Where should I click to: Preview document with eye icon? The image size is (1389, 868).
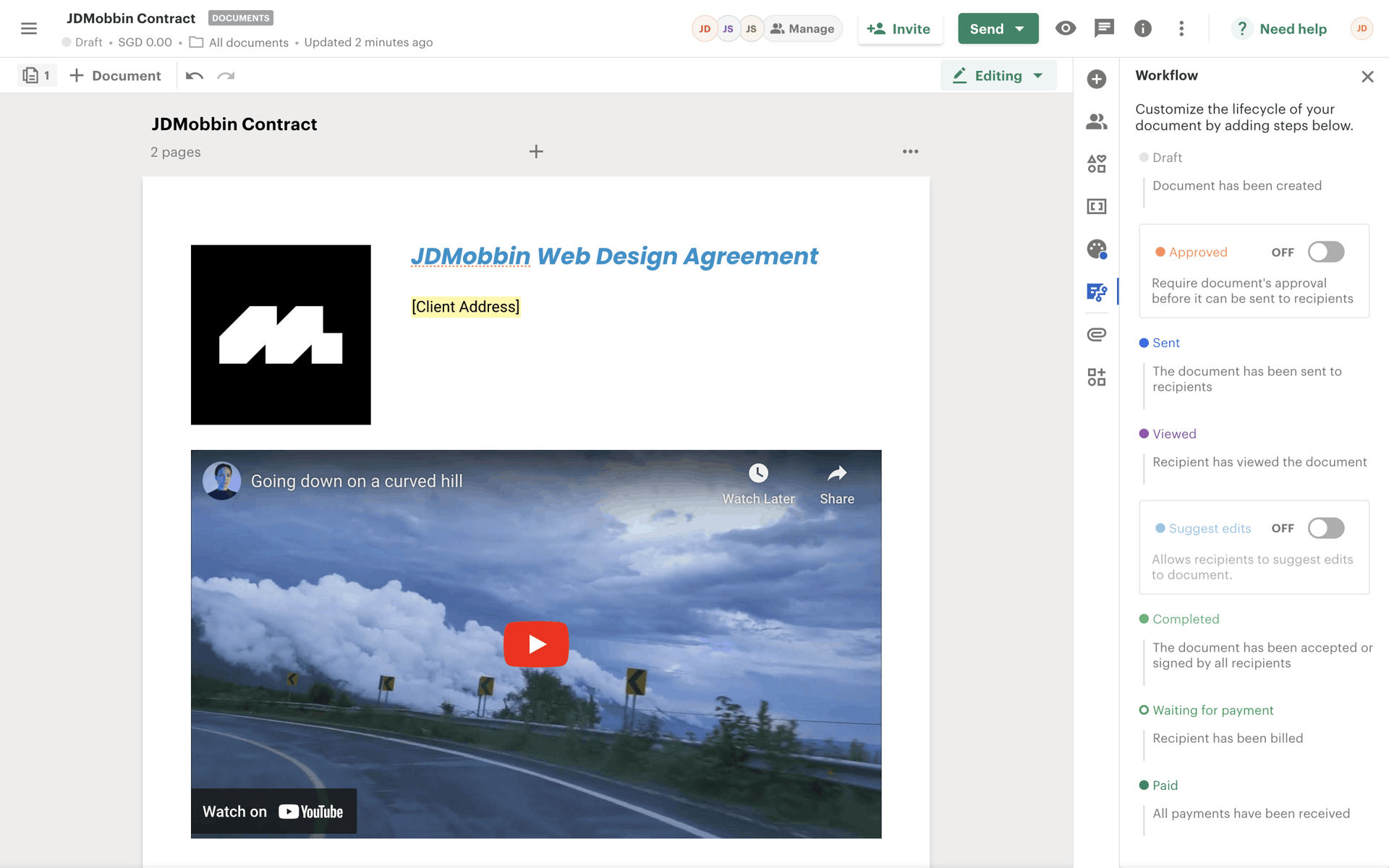(x=1066, y=28)
